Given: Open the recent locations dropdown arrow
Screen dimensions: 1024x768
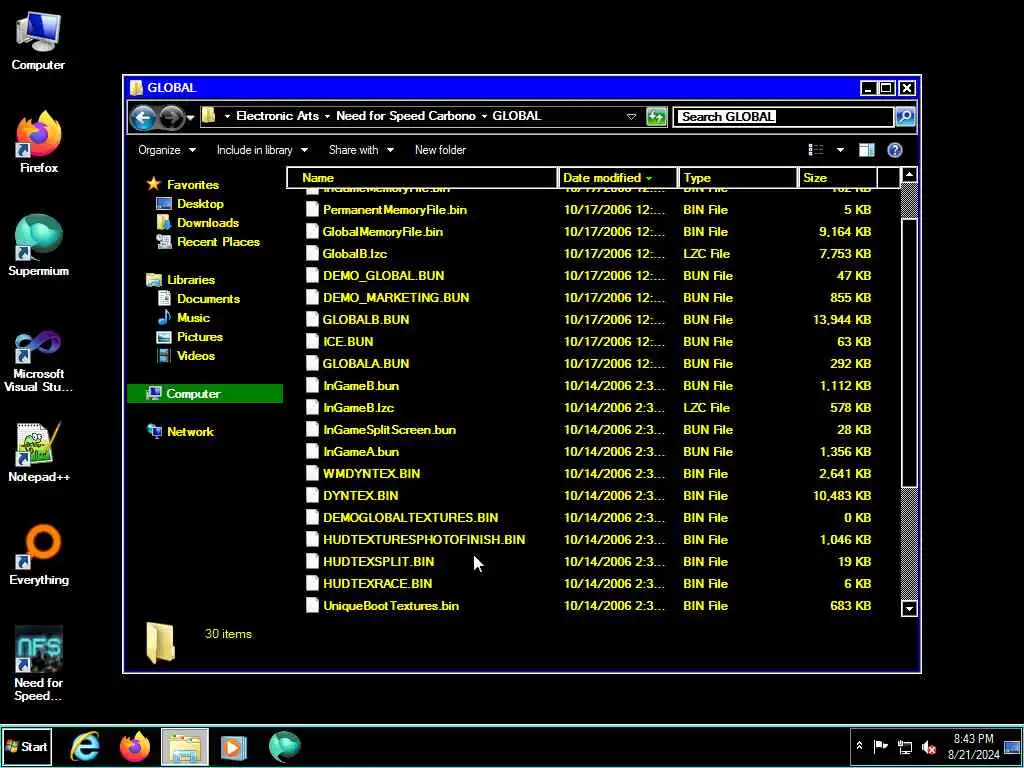Looking at the screenshot, I should tap(190, 118).
